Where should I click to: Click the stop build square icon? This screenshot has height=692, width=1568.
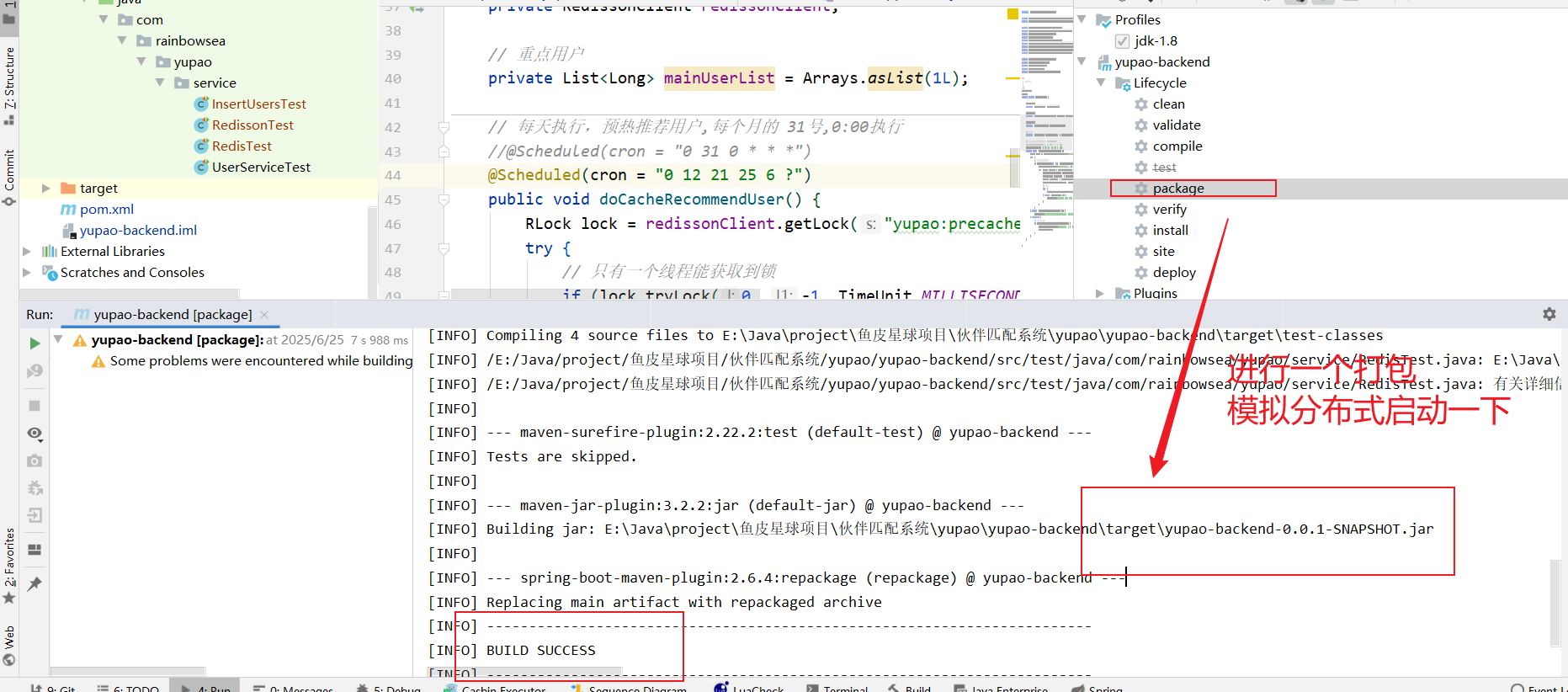[35, 406]
